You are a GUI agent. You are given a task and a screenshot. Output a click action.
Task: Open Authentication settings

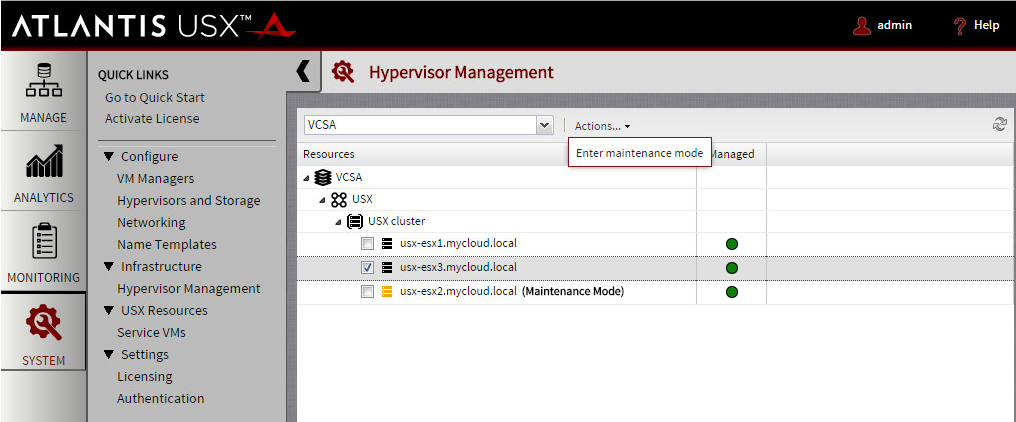pos(161,399)
